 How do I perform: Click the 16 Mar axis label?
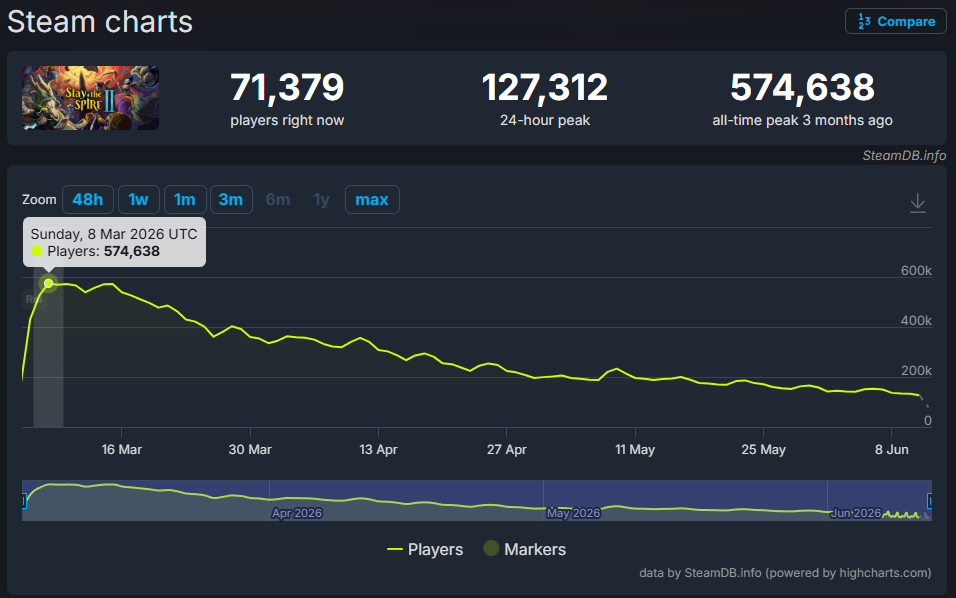pos(121,450)
